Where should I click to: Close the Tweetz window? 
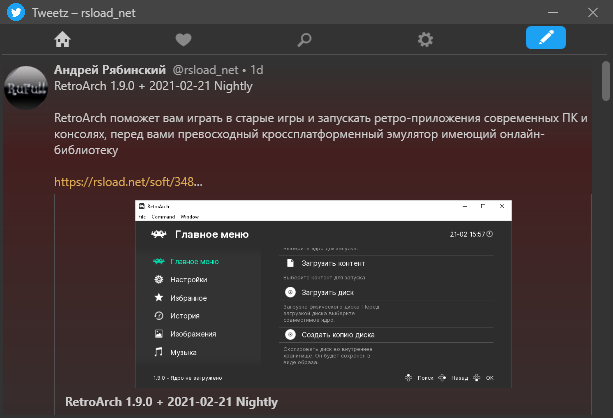[x=593, y=13]
